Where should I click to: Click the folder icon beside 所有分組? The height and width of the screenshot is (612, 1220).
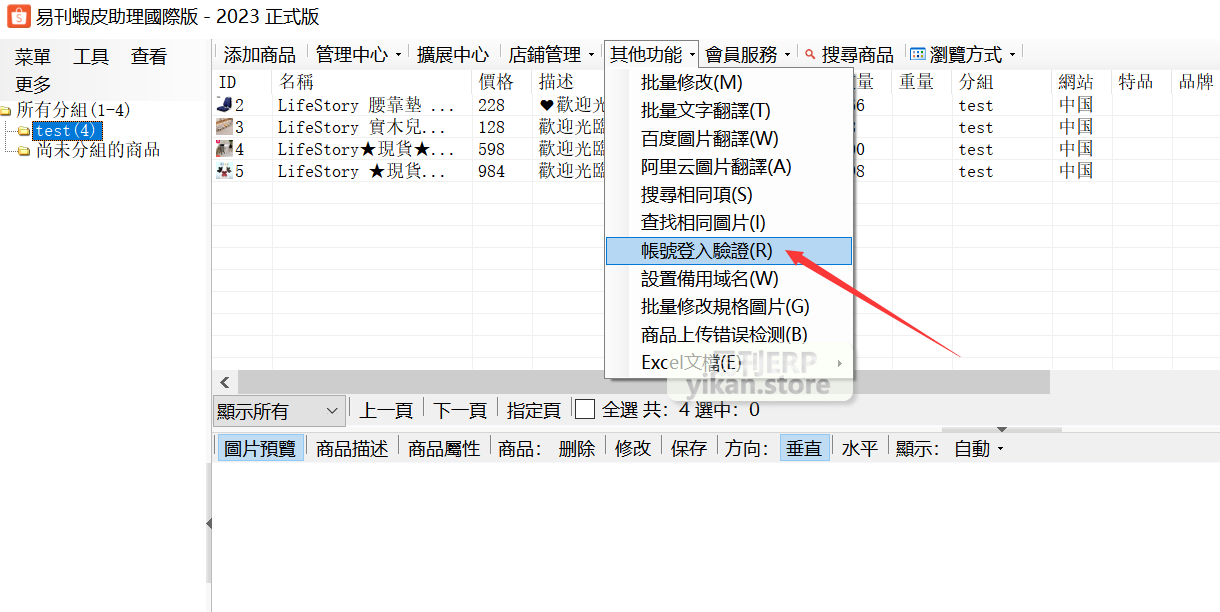[7, 111]
